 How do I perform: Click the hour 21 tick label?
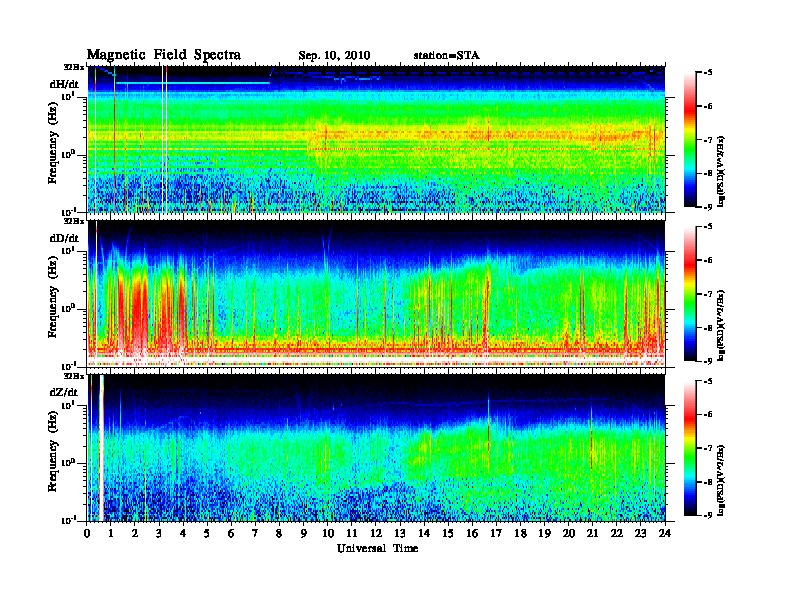592,534
